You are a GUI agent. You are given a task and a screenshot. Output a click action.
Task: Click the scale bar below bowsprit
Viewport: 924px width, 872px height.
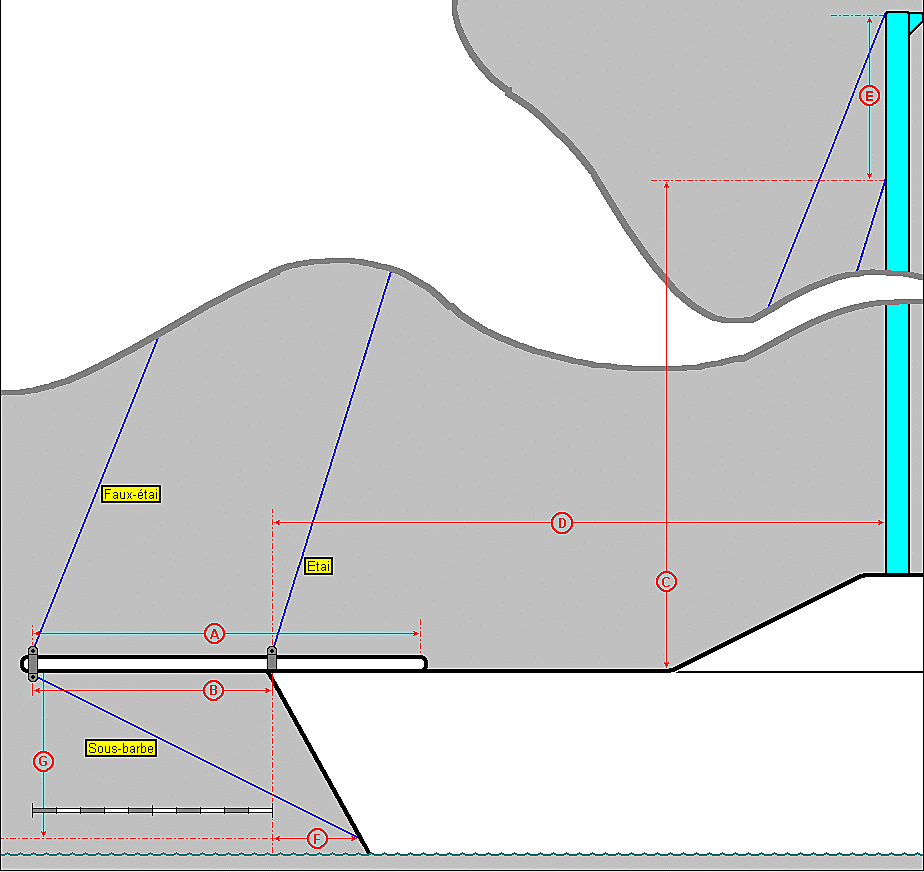click(x=152, y=811)
